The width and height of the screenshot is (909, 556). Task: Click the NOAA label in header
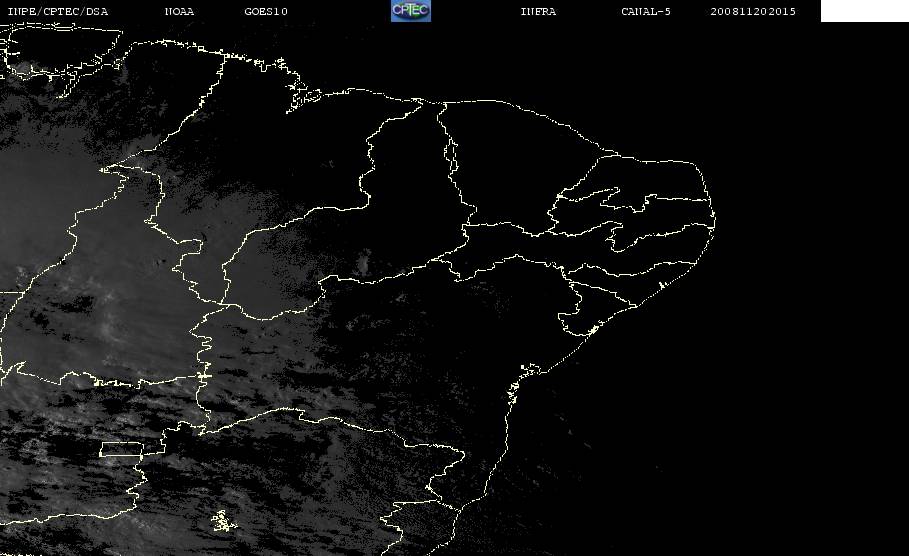[179, 11]
